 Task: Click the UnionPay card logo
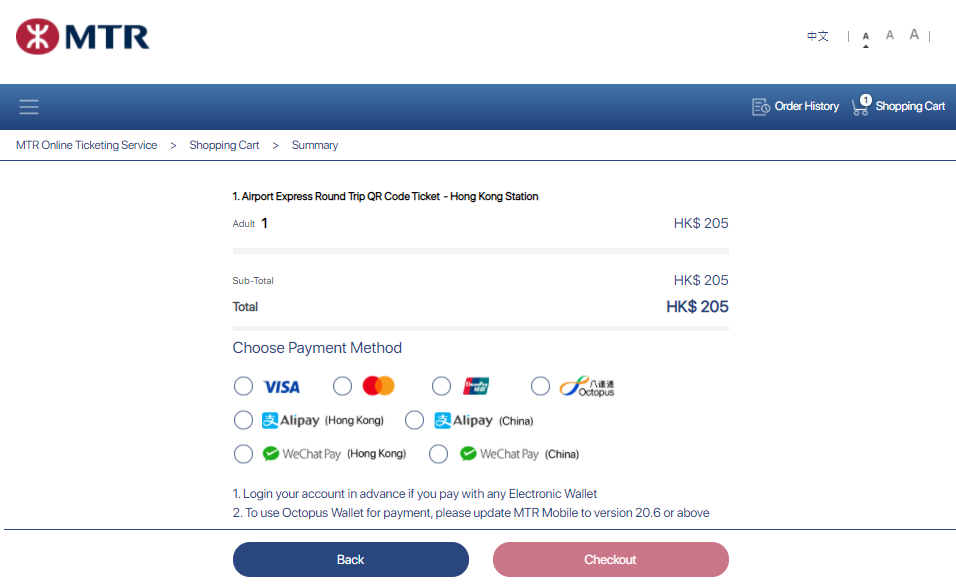tap(477, 385)
